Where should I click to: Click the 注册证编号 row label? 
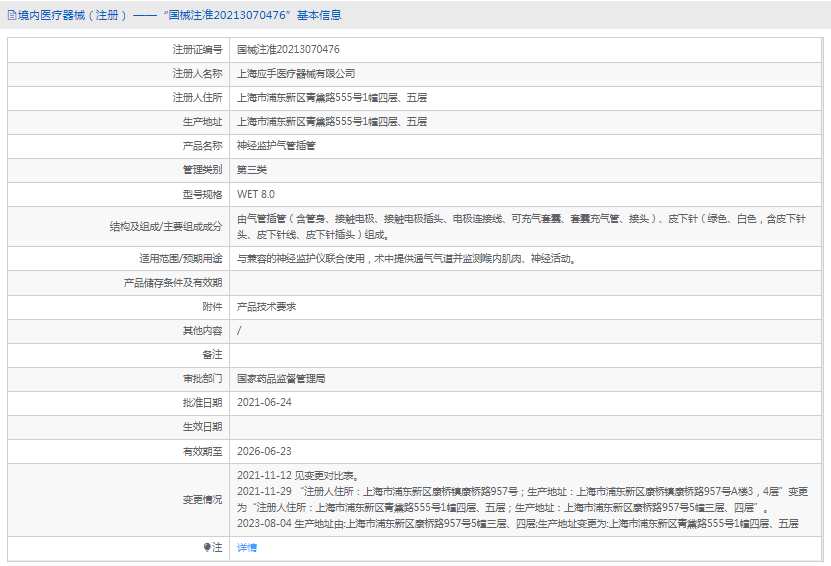(197, 49)
